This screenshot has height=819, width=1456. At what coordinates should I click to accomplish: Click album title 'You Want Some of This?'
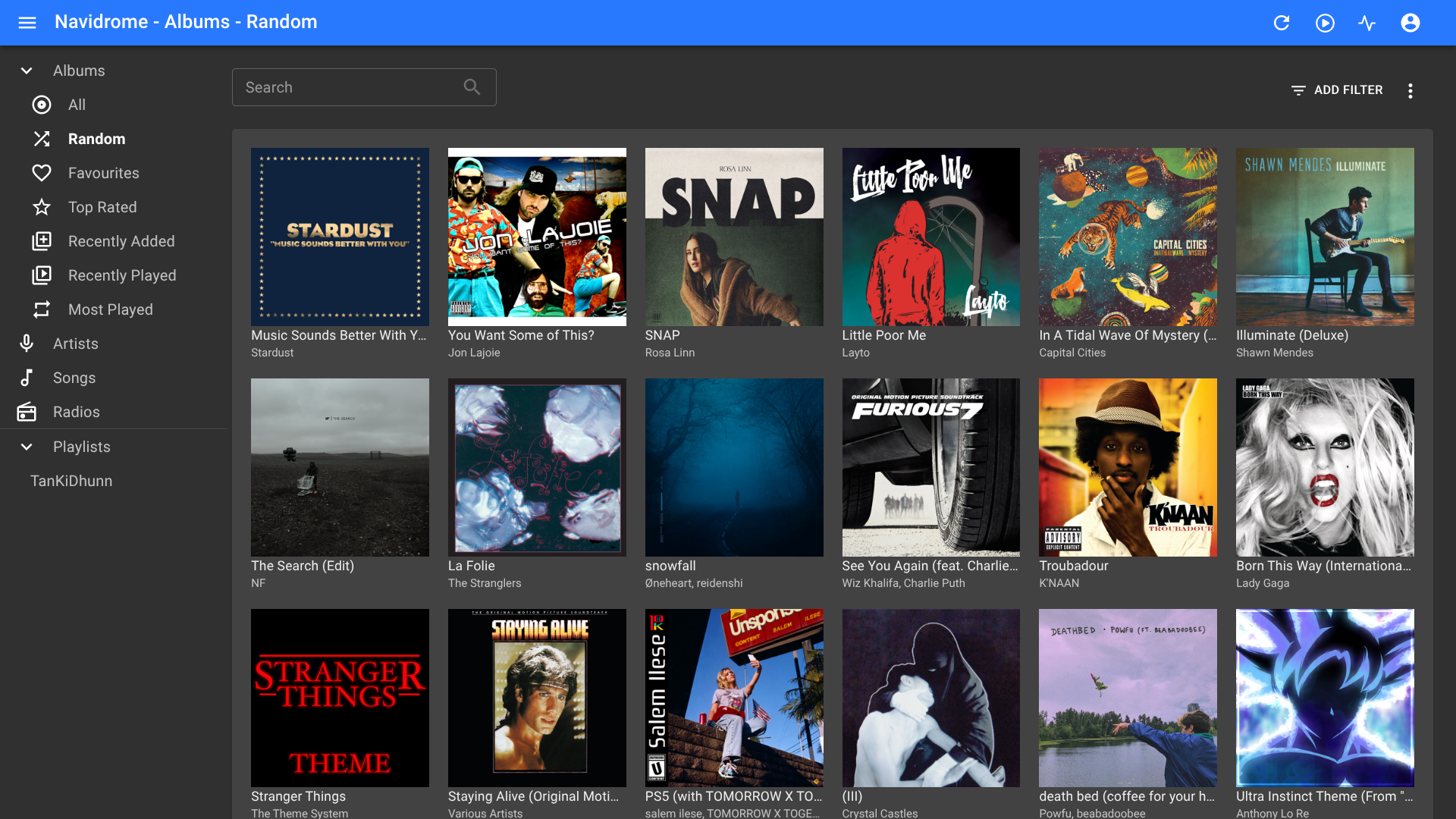(521, 335)
